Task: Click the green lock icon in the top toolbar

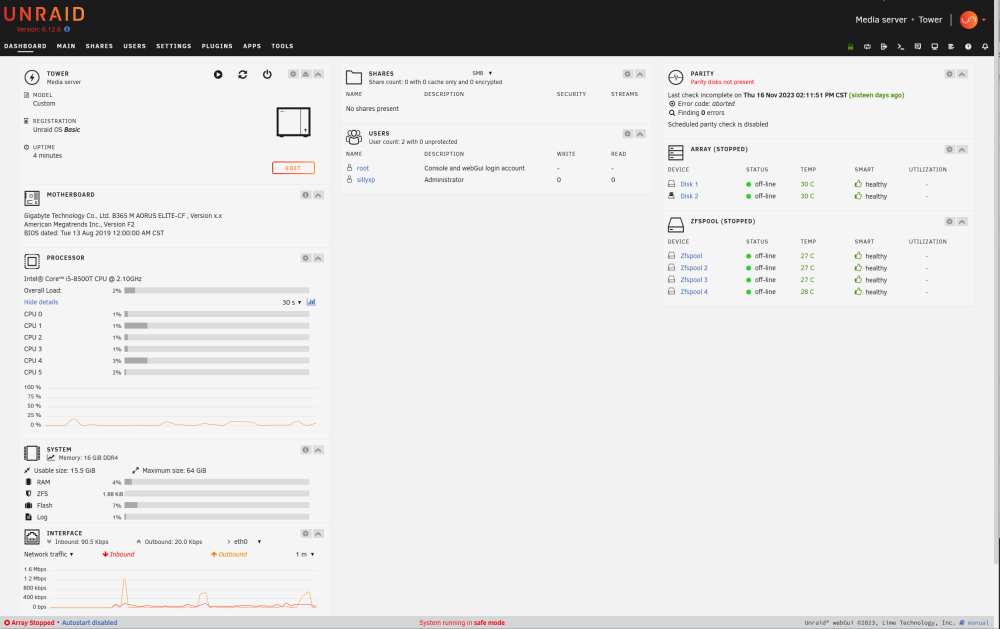Action: (x=850, y=47)
